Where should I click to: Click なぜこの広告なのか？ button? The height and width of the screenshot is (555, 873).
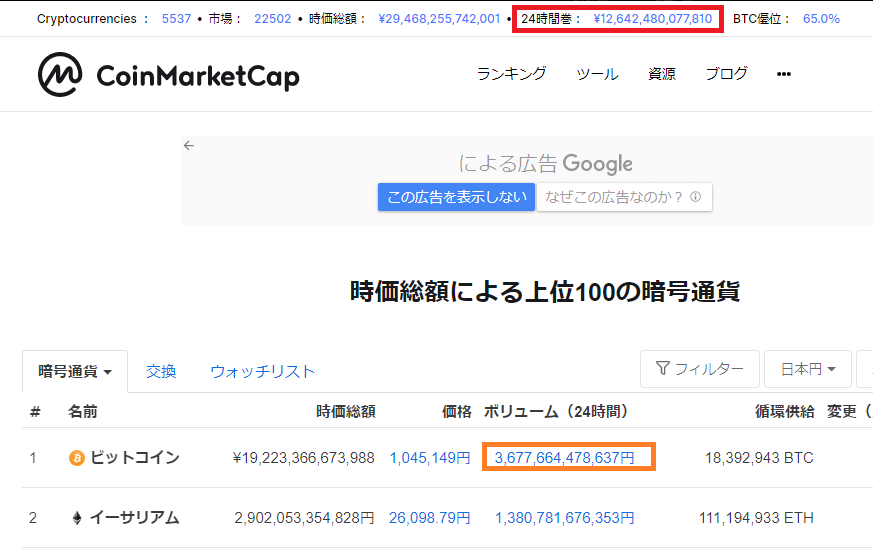624,197
